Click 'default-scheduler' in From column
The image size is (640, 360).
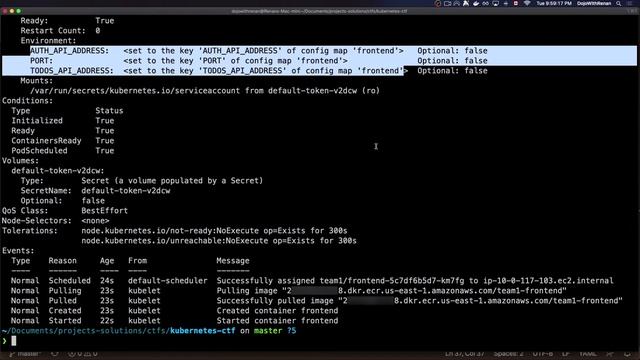tap(167, 281)
